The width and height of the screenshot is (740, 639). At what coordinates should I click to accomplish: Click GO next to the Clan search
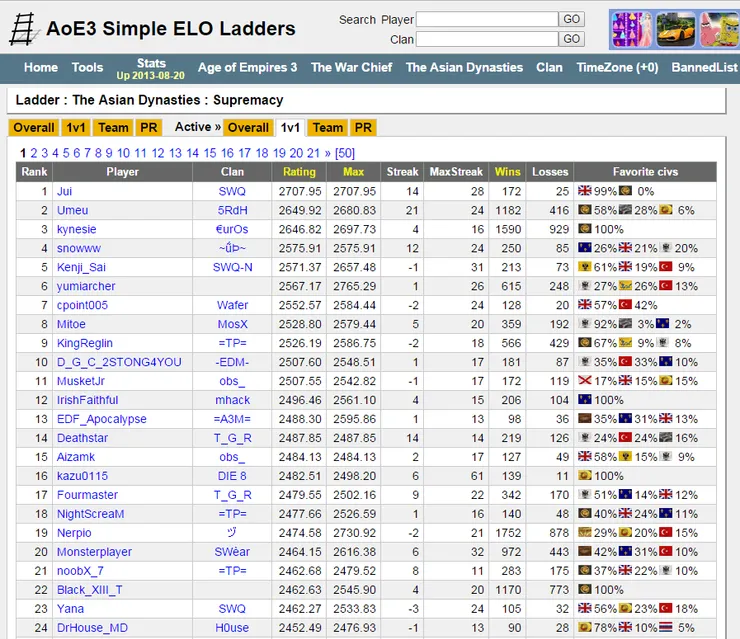pos(572,39)
